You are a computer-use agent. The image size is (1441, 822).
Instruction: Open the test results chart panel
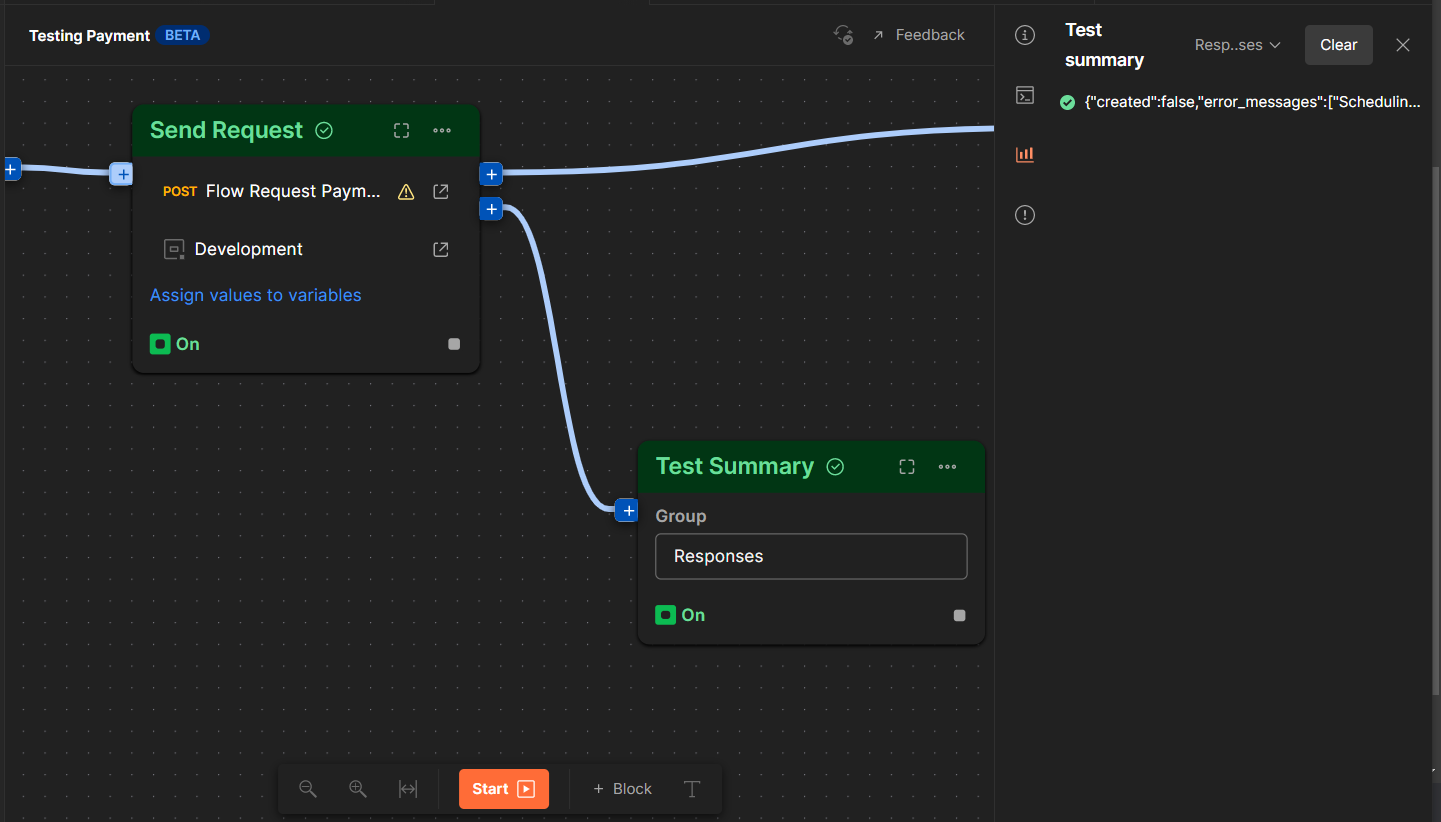[1024, 154]
